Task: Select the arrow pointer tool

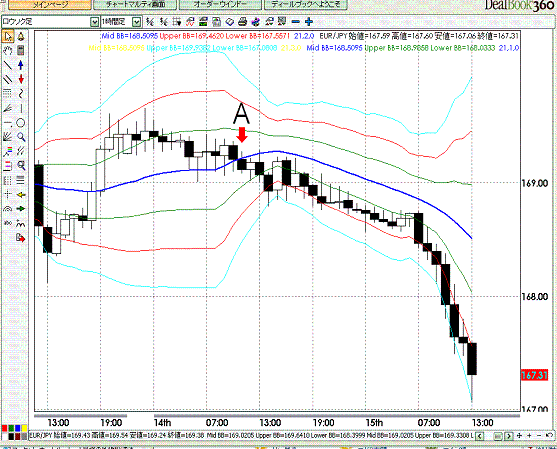Action: (x=8, y=36)
